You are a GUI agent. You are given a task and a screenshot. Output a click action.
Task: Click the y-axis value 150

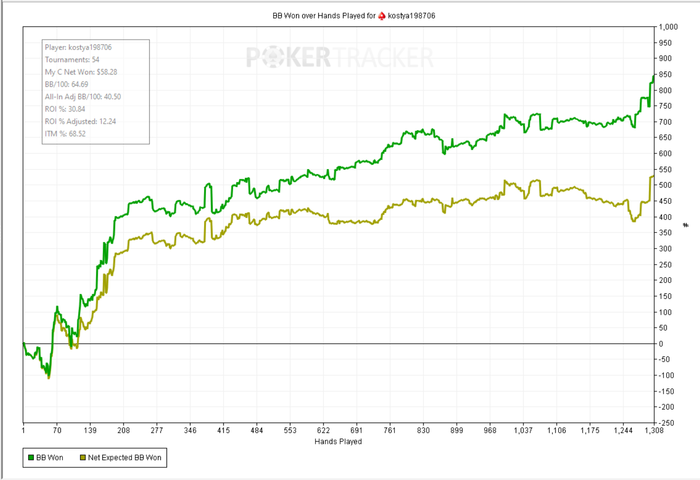(x=665, y=296)
